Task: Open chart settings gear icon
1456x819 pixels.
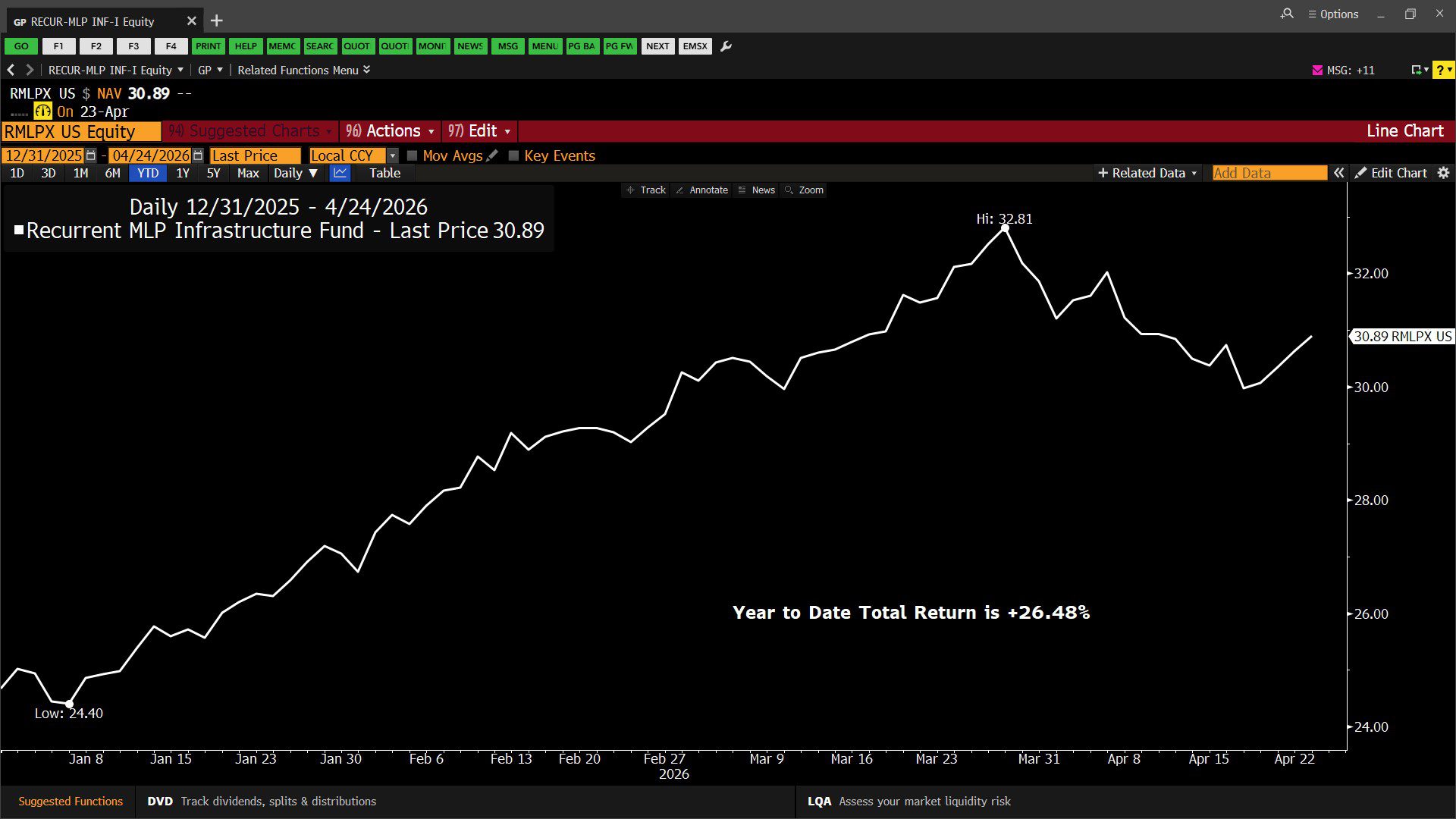Action: (x=1443, y=173)
